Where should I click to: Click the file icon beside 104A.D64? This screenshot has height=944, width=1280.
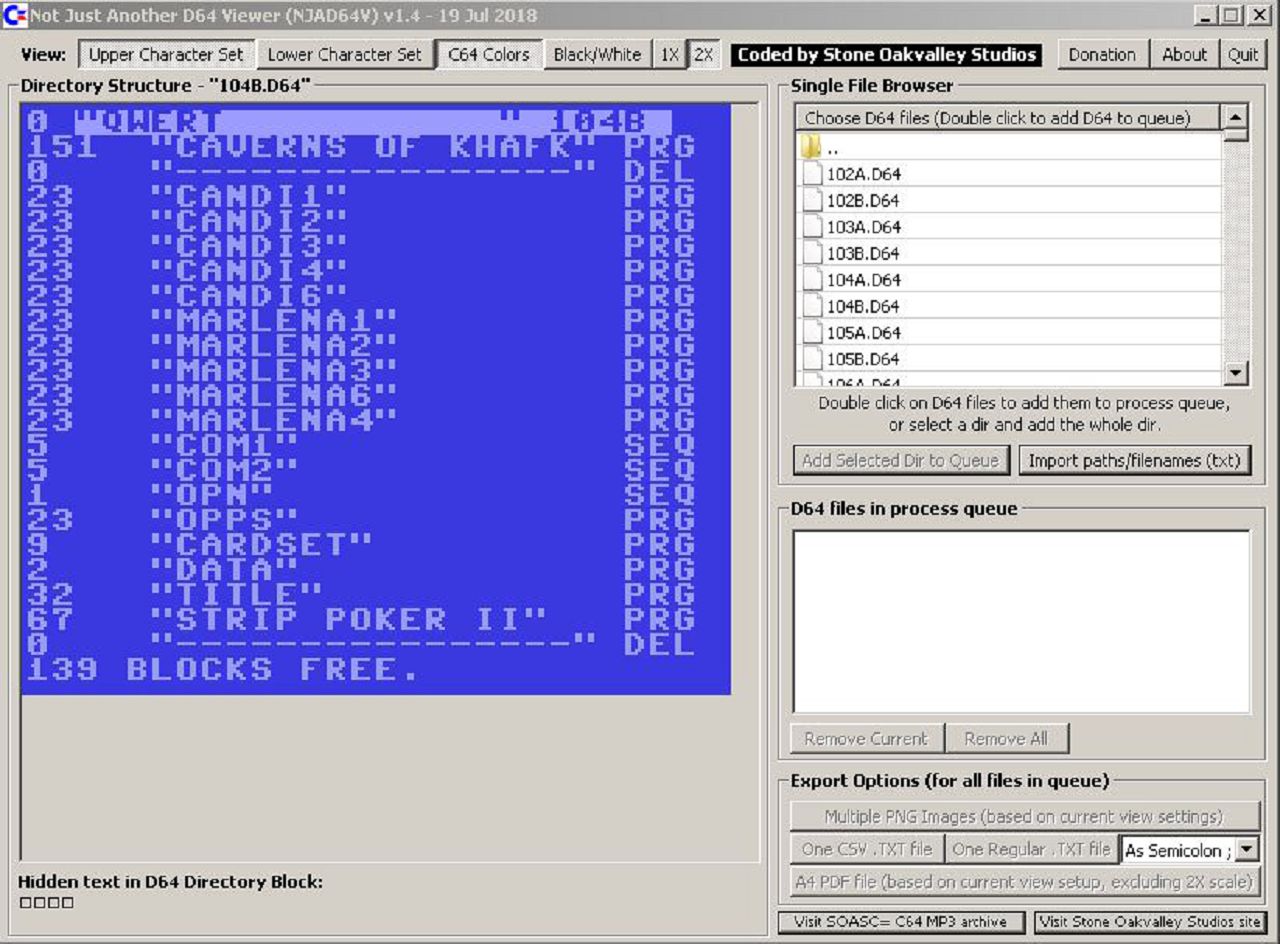point(812,280)
